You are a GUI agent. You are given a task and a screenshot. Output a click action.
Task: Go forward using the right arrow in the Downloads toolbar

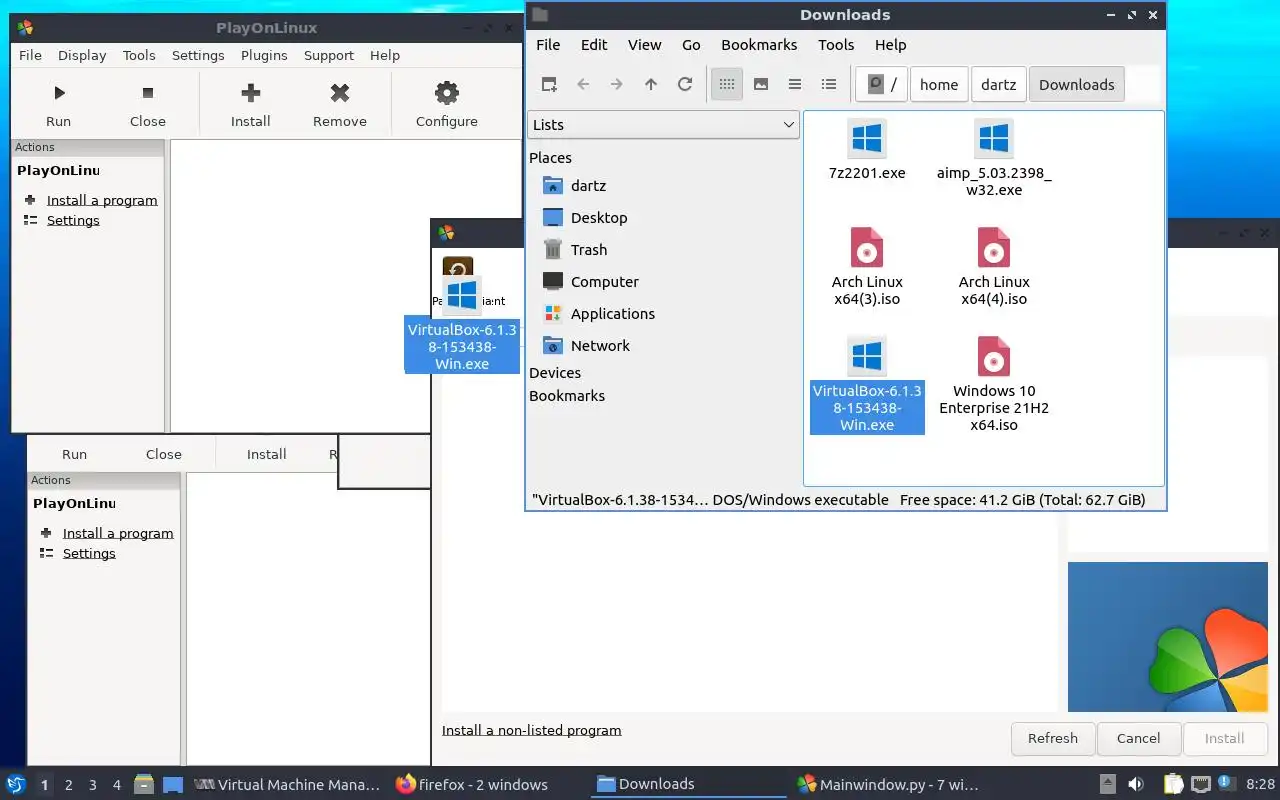[617, 84]
